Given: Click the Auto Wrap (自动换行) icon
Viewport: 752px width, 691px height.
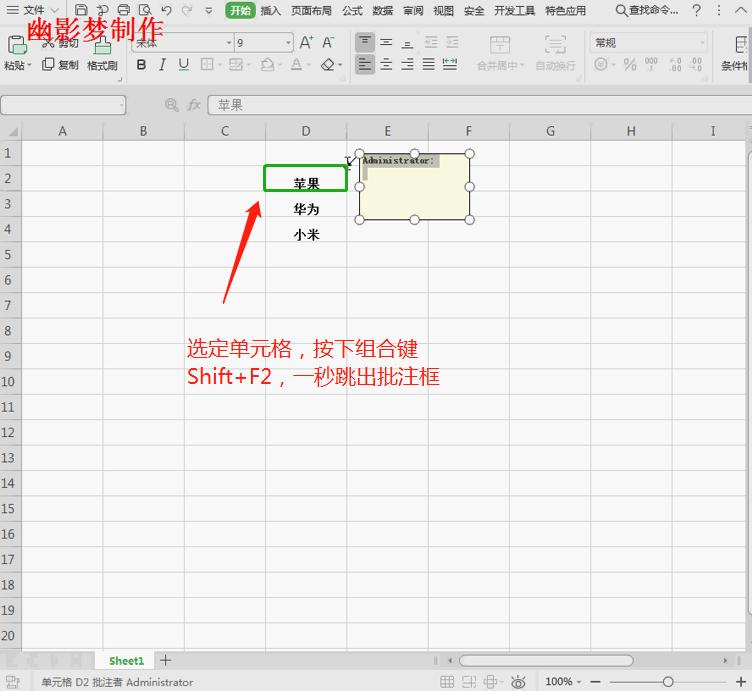Looking at the screenshot, I should tap(555, 45).
